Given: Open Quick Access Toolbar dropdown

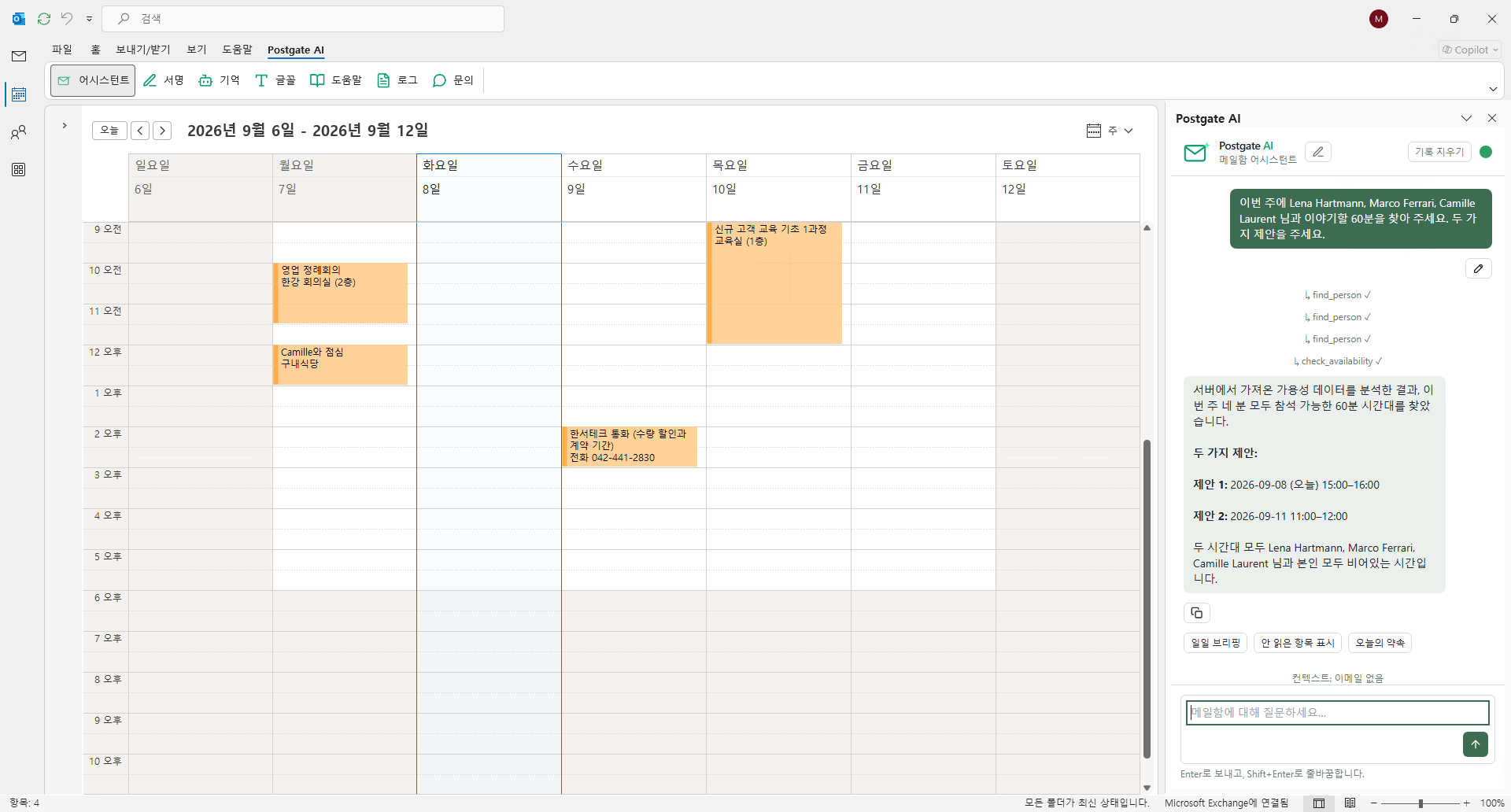Looking at the screenshot, I should coord(89,19).
